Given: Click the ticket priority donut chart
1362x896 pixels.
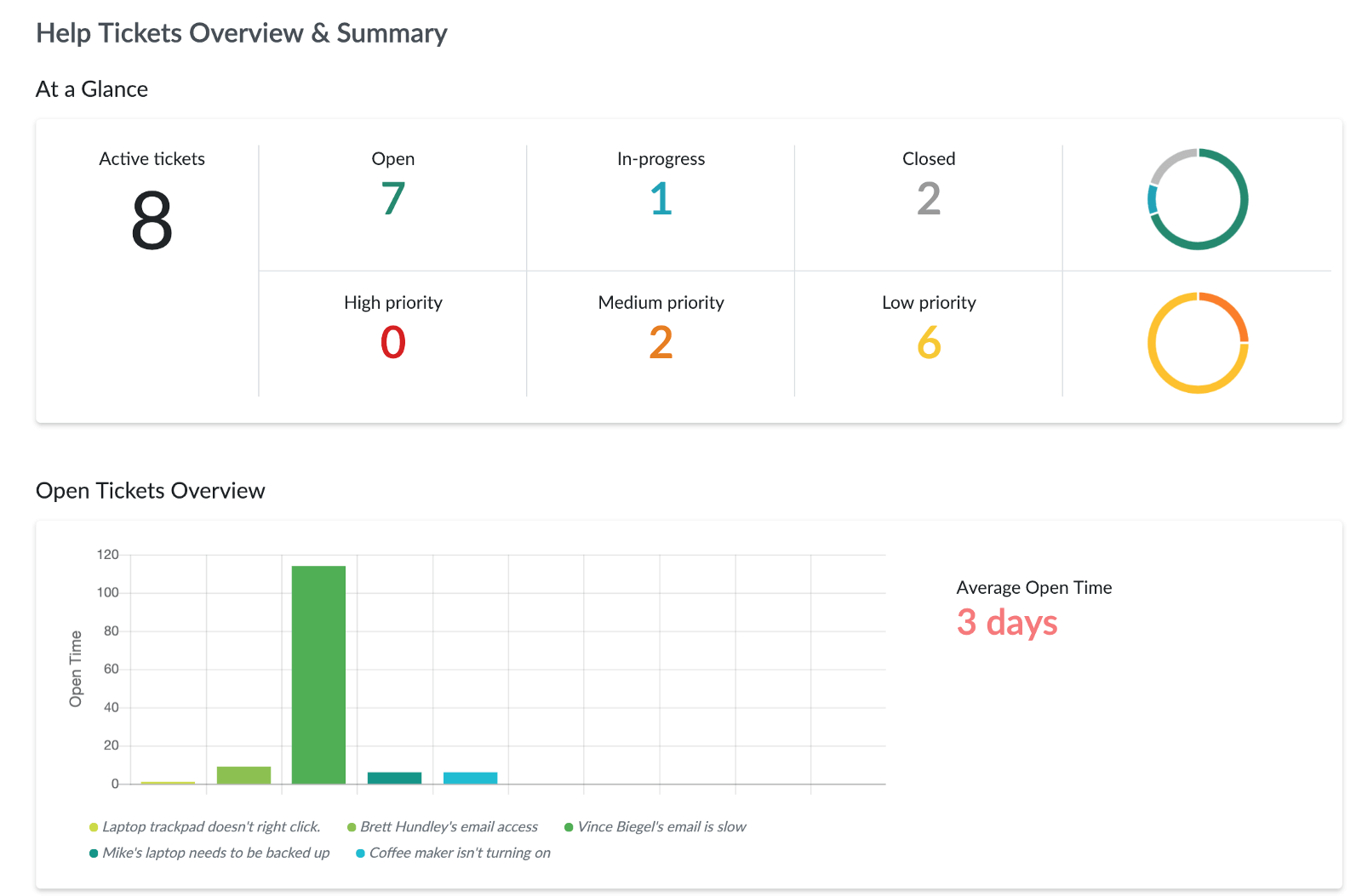Looking at the screenshot, I should 1198,343.
